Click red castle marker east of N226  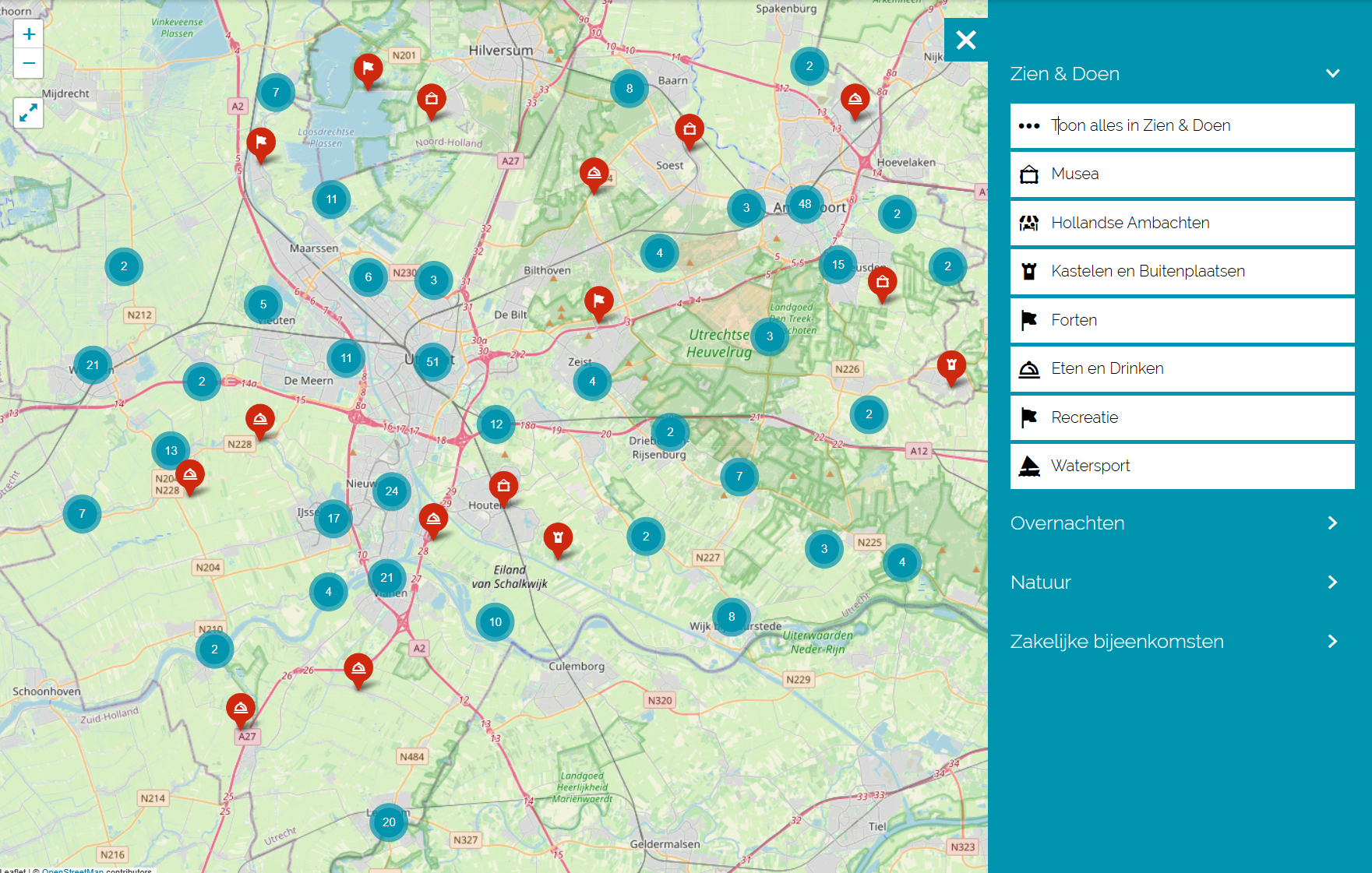[951, 368]
